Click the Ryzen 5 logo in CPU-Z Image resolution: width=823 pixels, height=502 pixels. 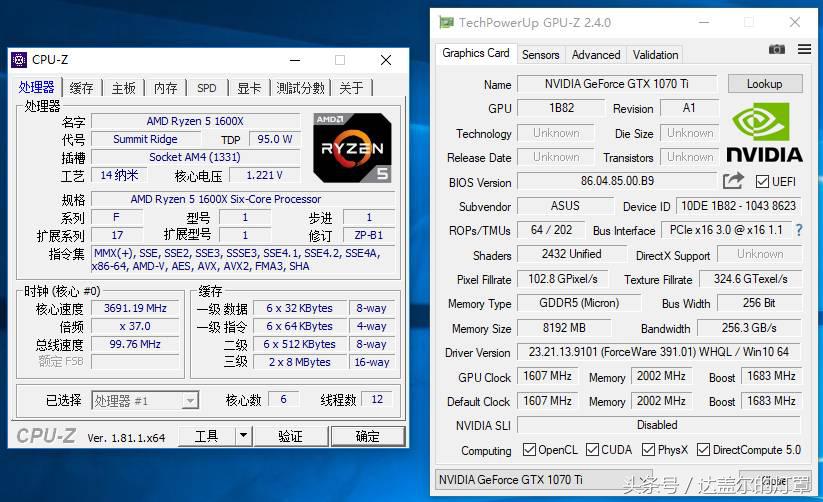click(352, 148)
